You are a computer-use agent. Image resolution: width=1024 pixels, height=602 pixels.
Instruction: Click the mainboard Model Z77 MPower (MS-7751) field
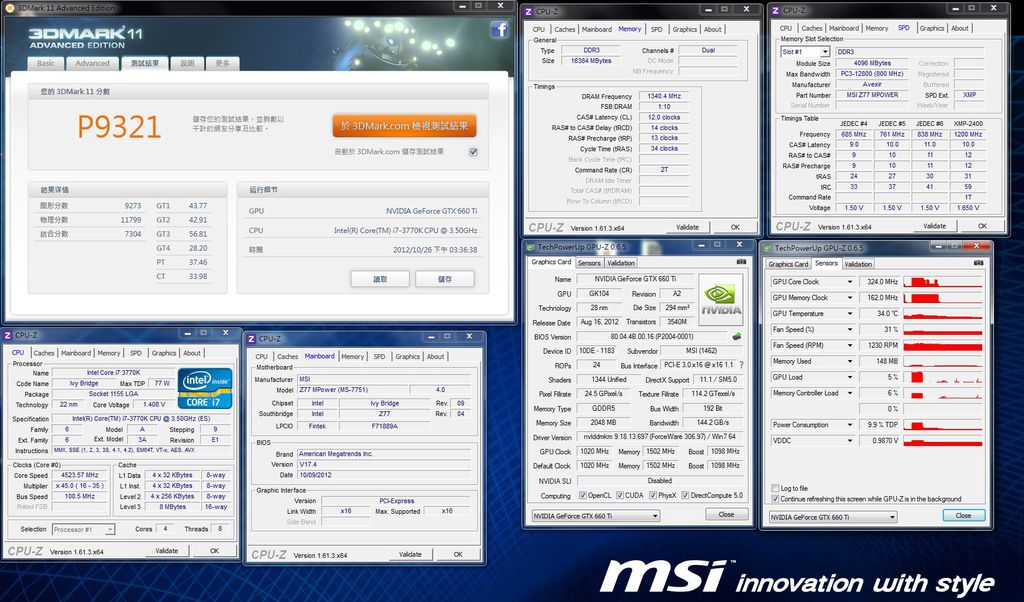353,390
